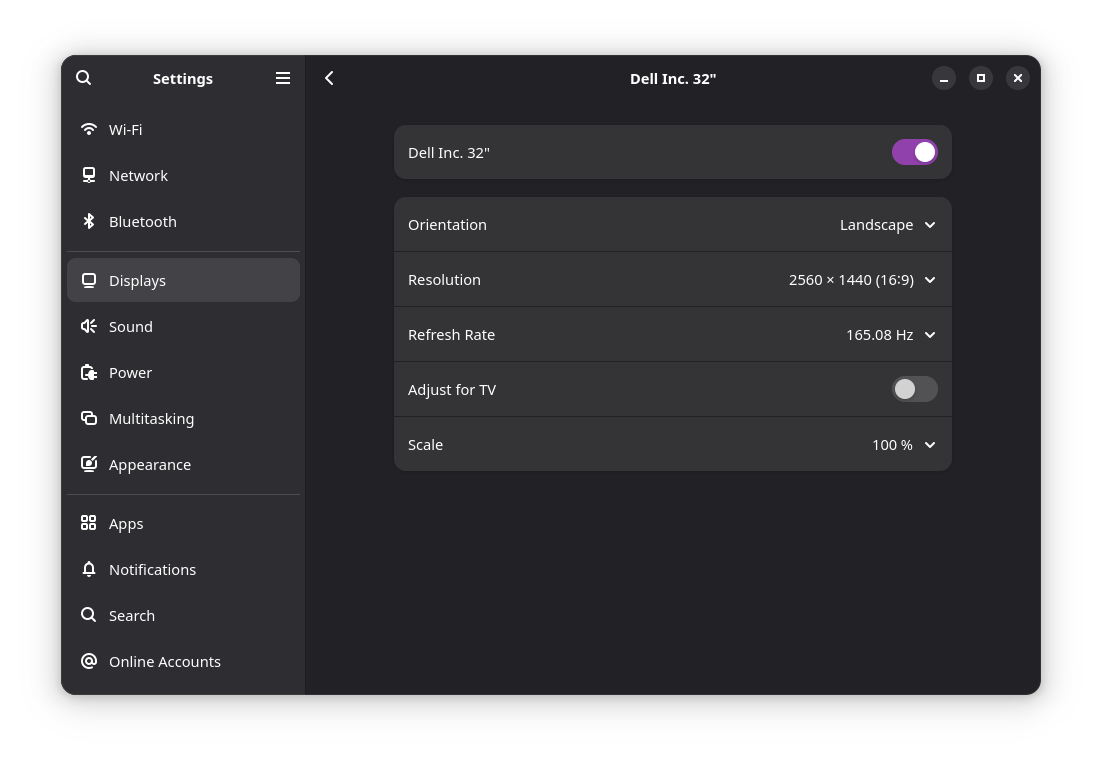Select Wi-Fi label in the sidebar
This screenshot has width=1102, height=762.
coord(126,129)
